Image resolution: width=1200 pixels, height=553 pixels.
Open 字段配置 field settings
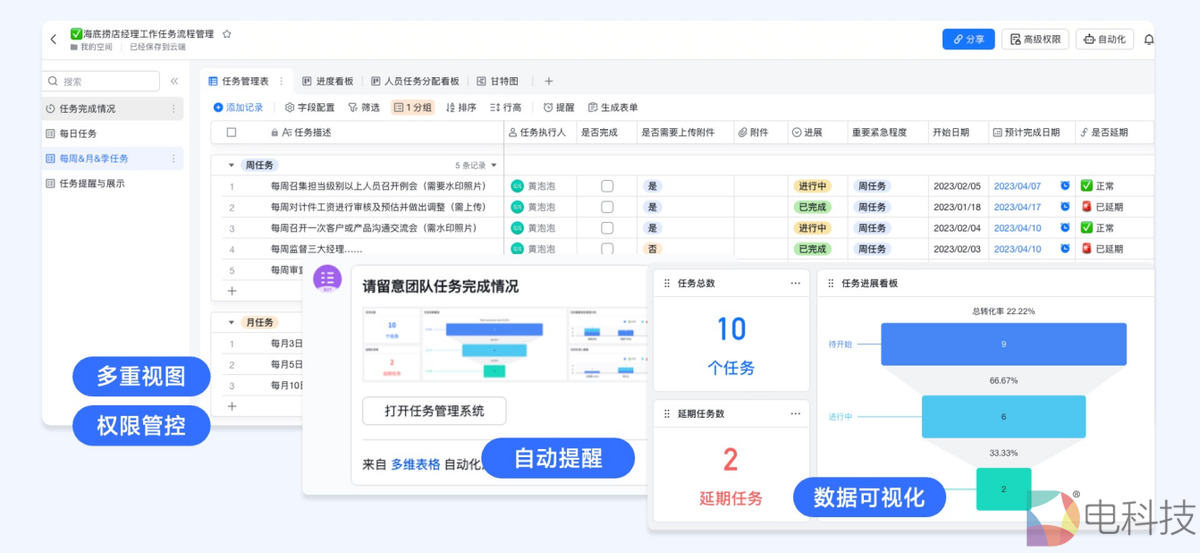click(309, 107)
